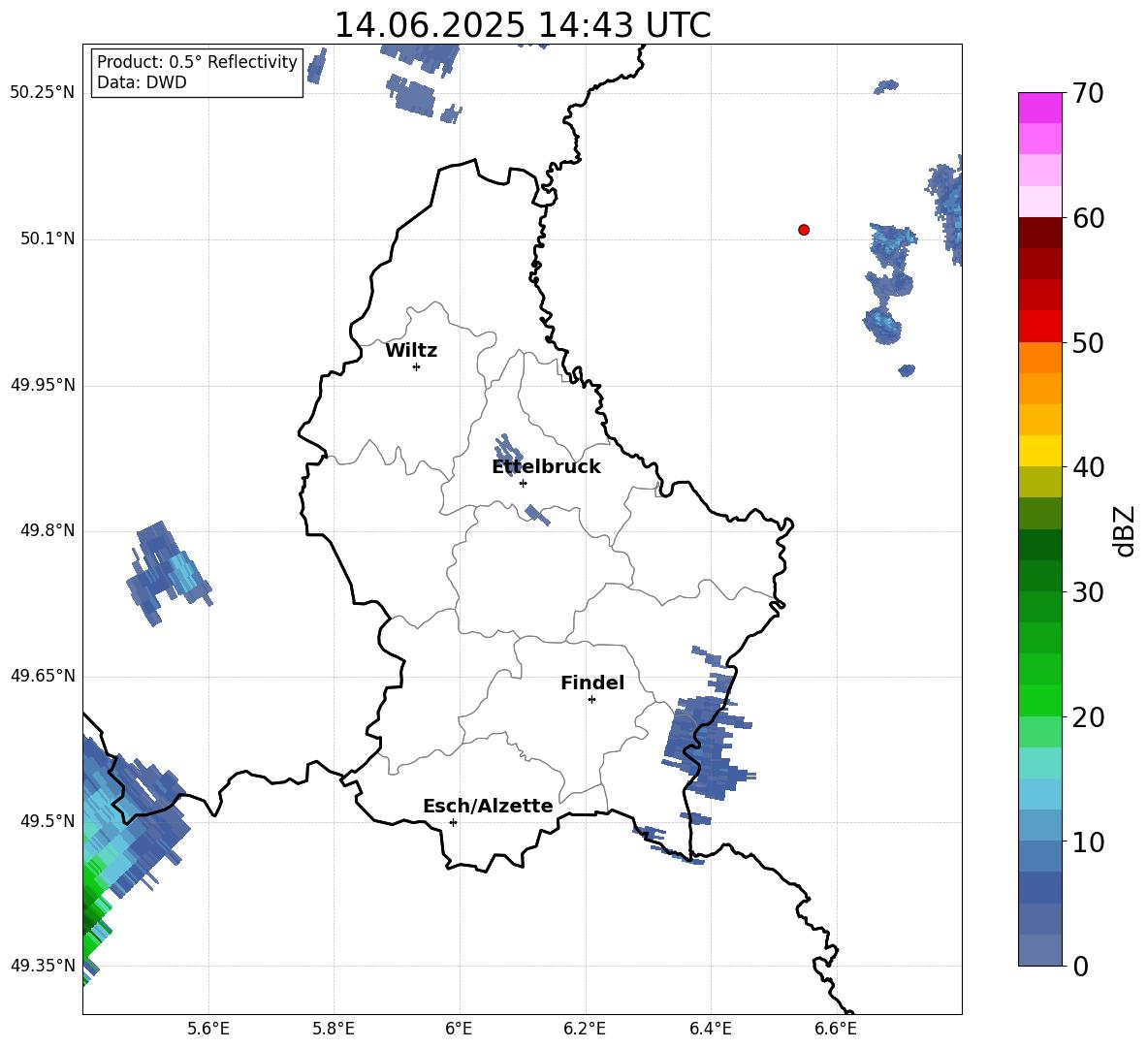Click the 6.2°E longitude label
1148x1048 pixels.
[x=585, y=1029]
